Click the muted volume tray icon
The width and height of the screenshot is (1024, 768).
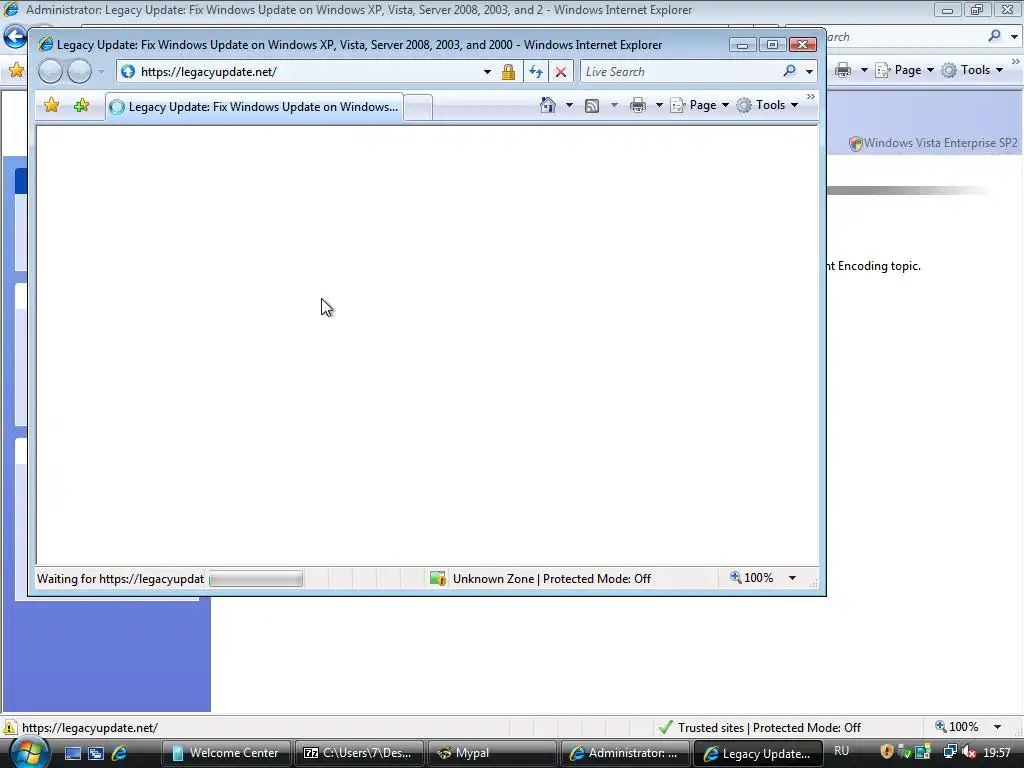[x=968, y=752]
